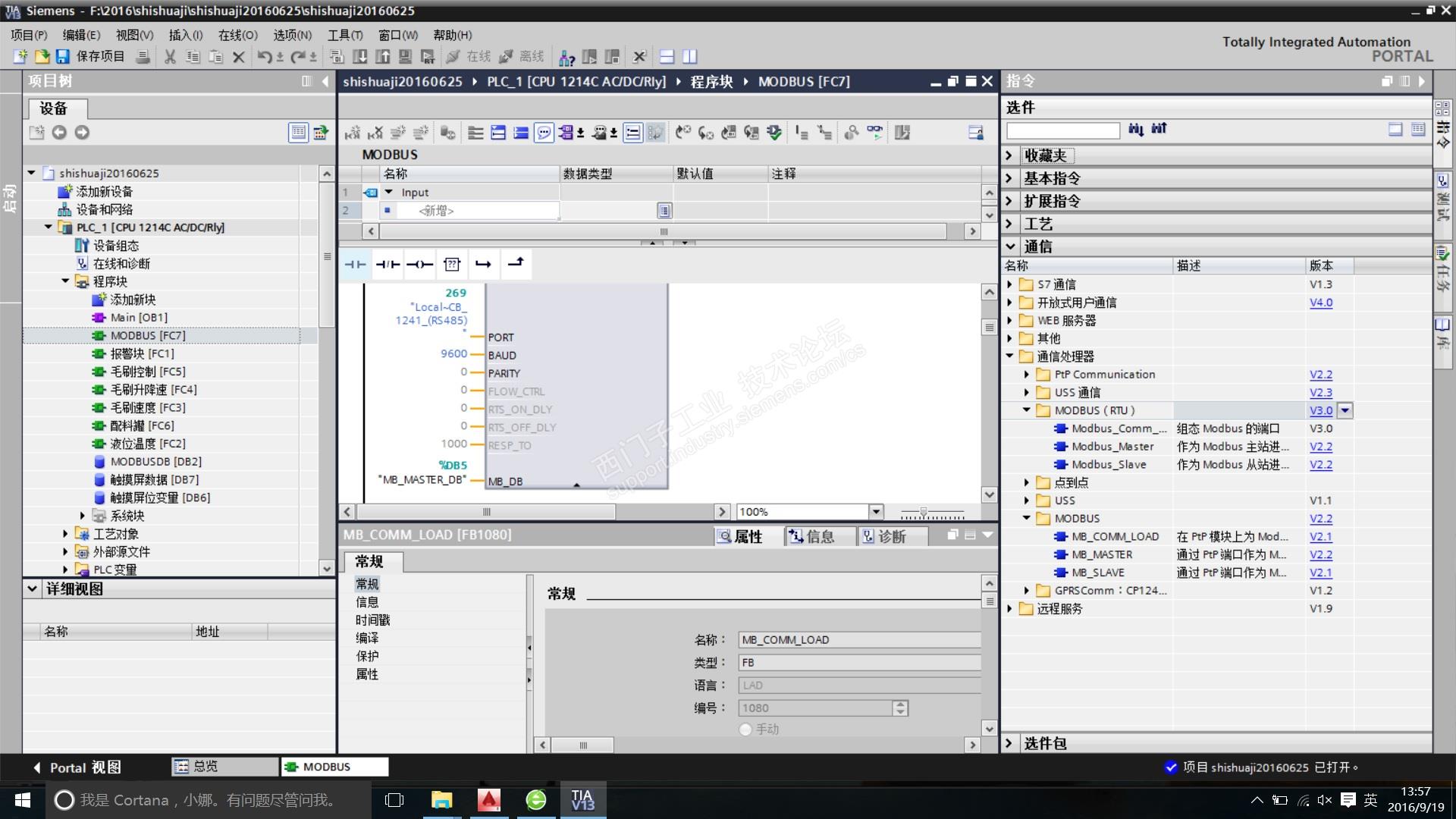This screenshot has width=1456, height=819.
Task: Open File Explorer from Windows taskbar
Action: click(x=441, y=800)
